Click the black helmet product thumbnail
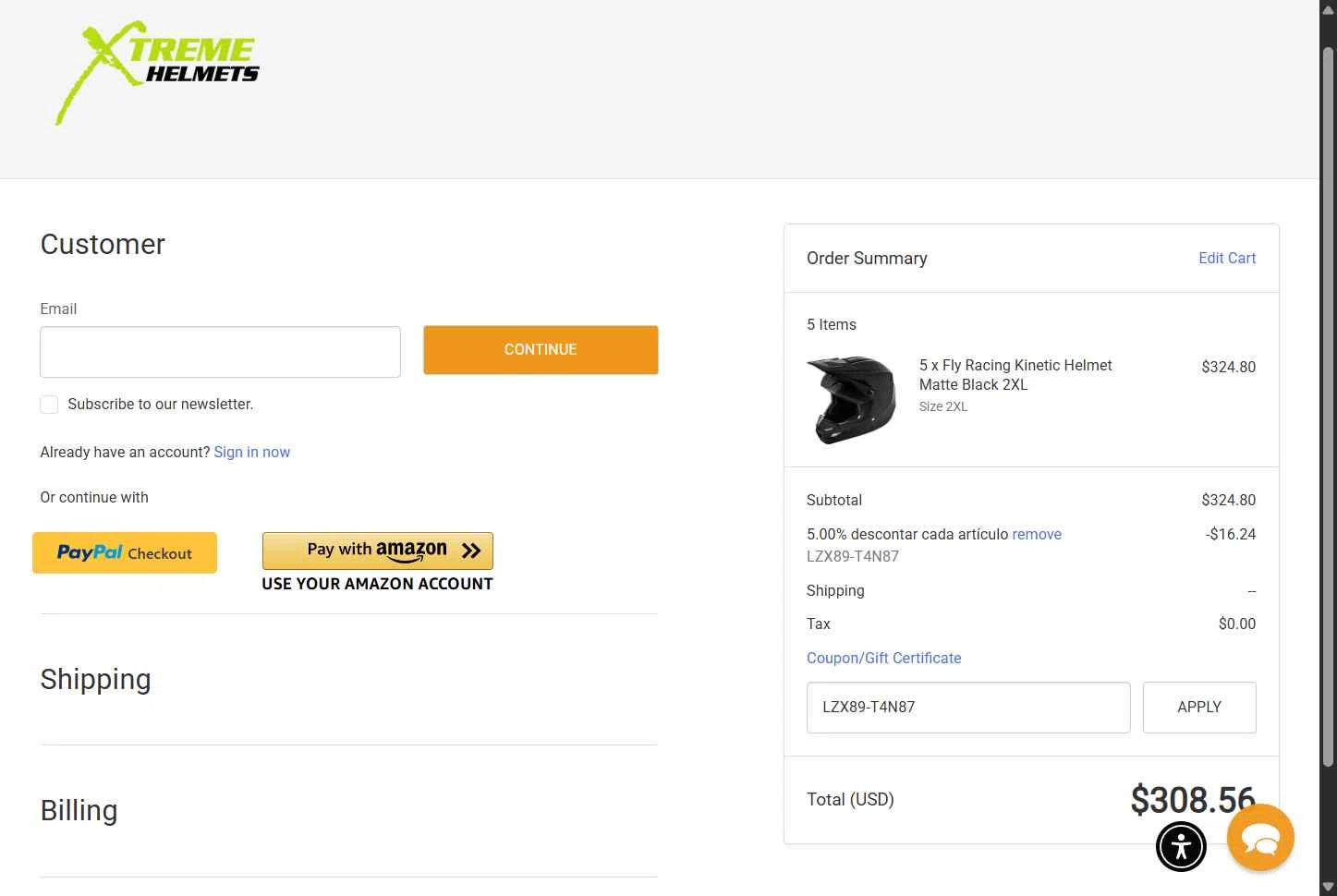The width and height of the screenshot is (1337, 896). [851, 400]
